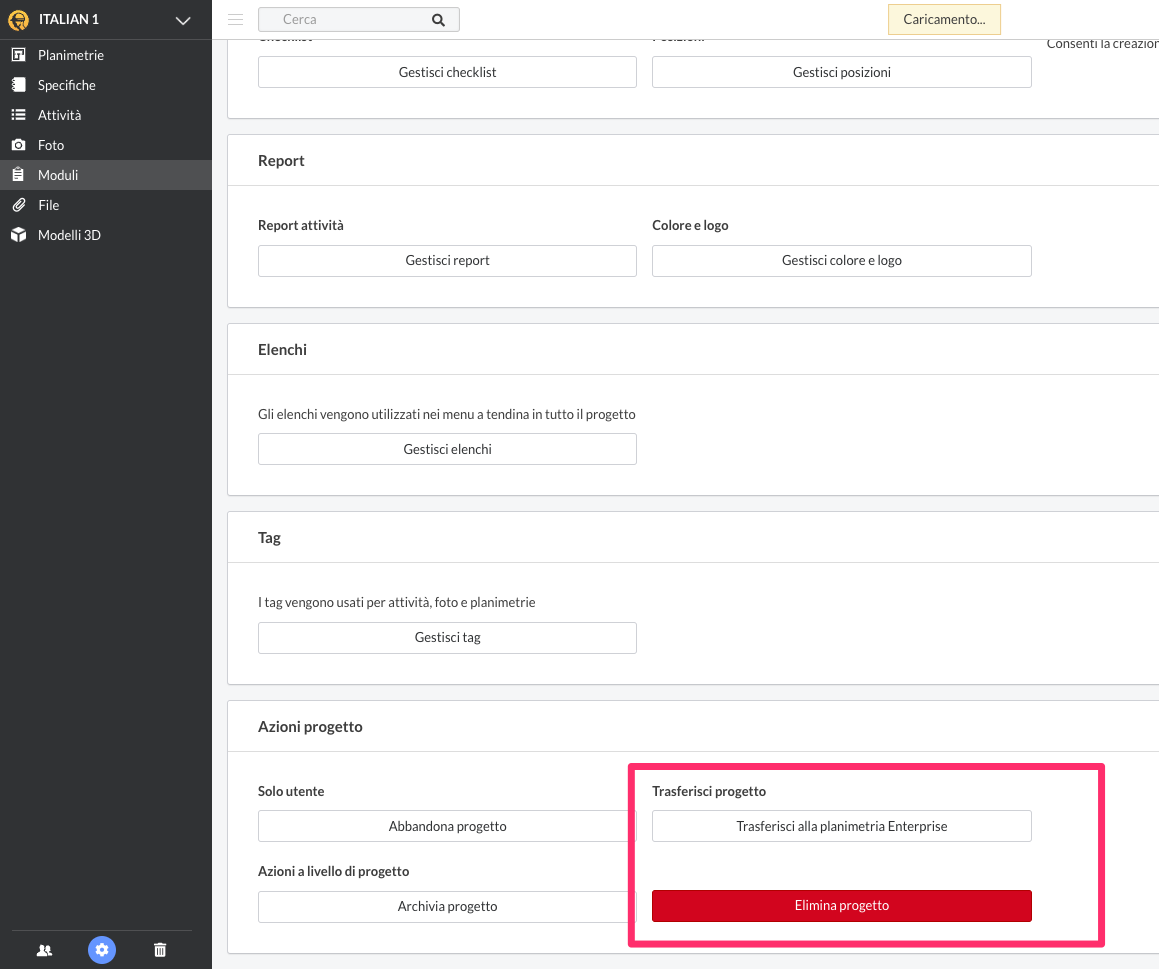Toggle the hamburger menu to collapse sidebar
Screen dimensions: 1159x969
[x=236, y=19]
